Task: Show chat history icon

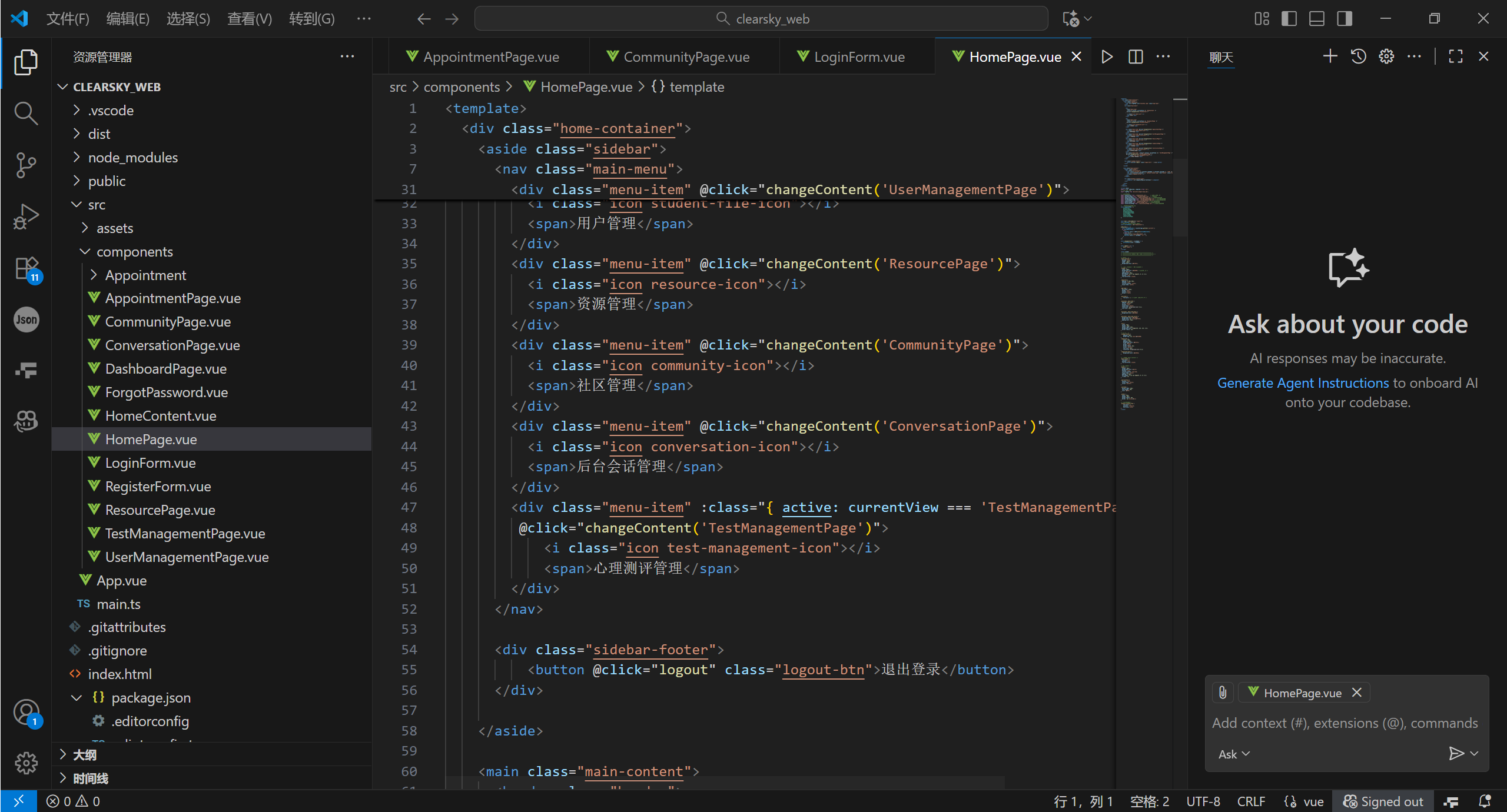Action: click(1359, 56)
